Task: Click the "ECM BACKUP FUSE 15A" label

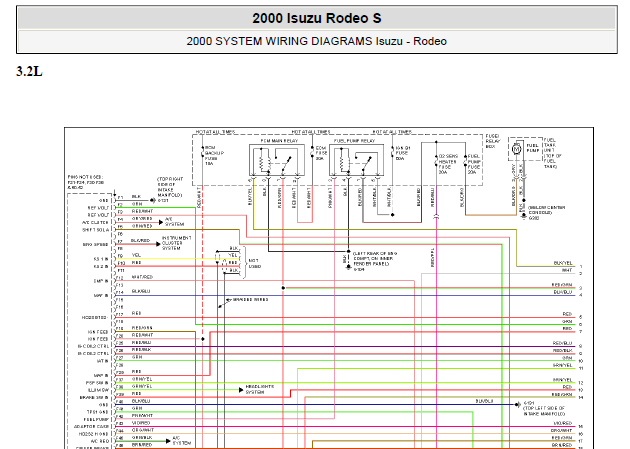Action: [214, 156]
